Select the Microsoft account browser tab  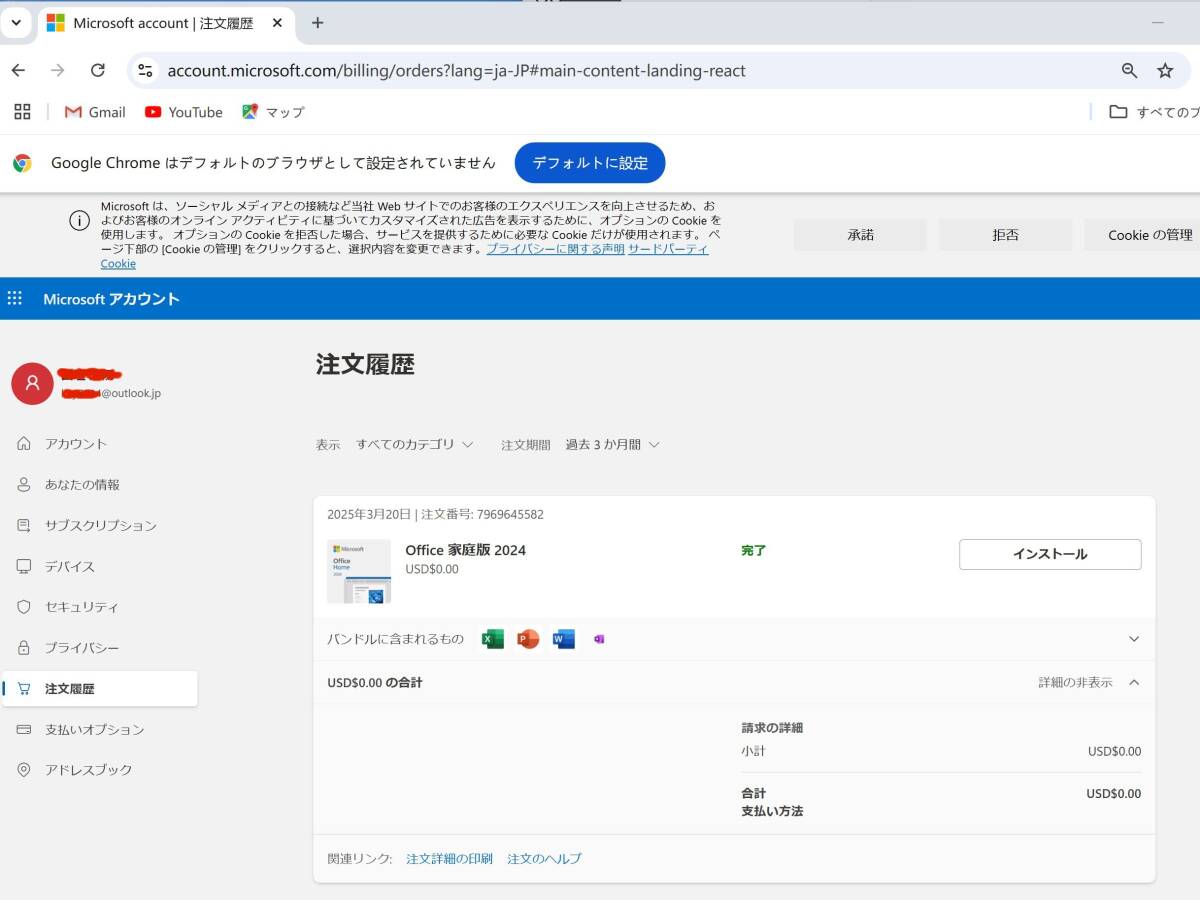(167, 23)
